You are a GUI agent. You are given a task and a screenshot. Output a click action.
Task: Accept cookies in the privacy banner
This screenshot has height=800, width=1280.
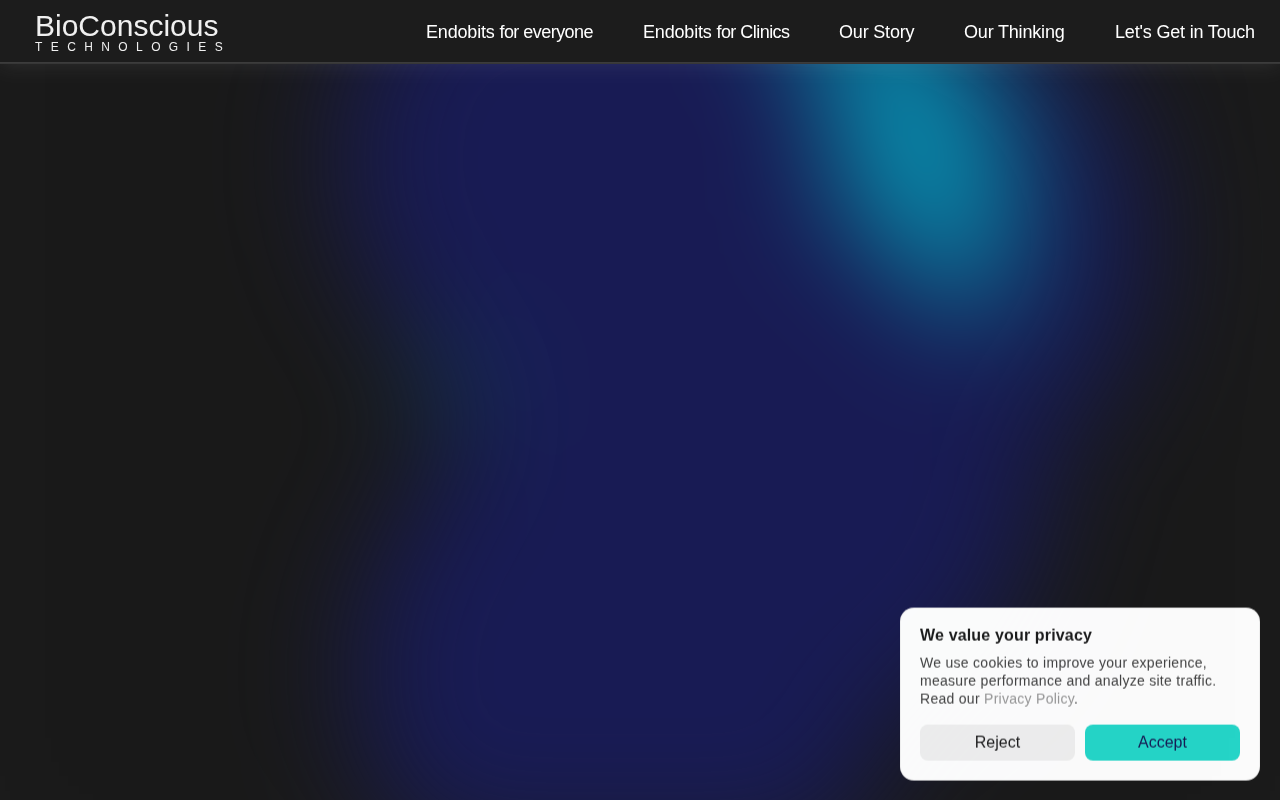pyautogui.click(x=1162, y=742)
